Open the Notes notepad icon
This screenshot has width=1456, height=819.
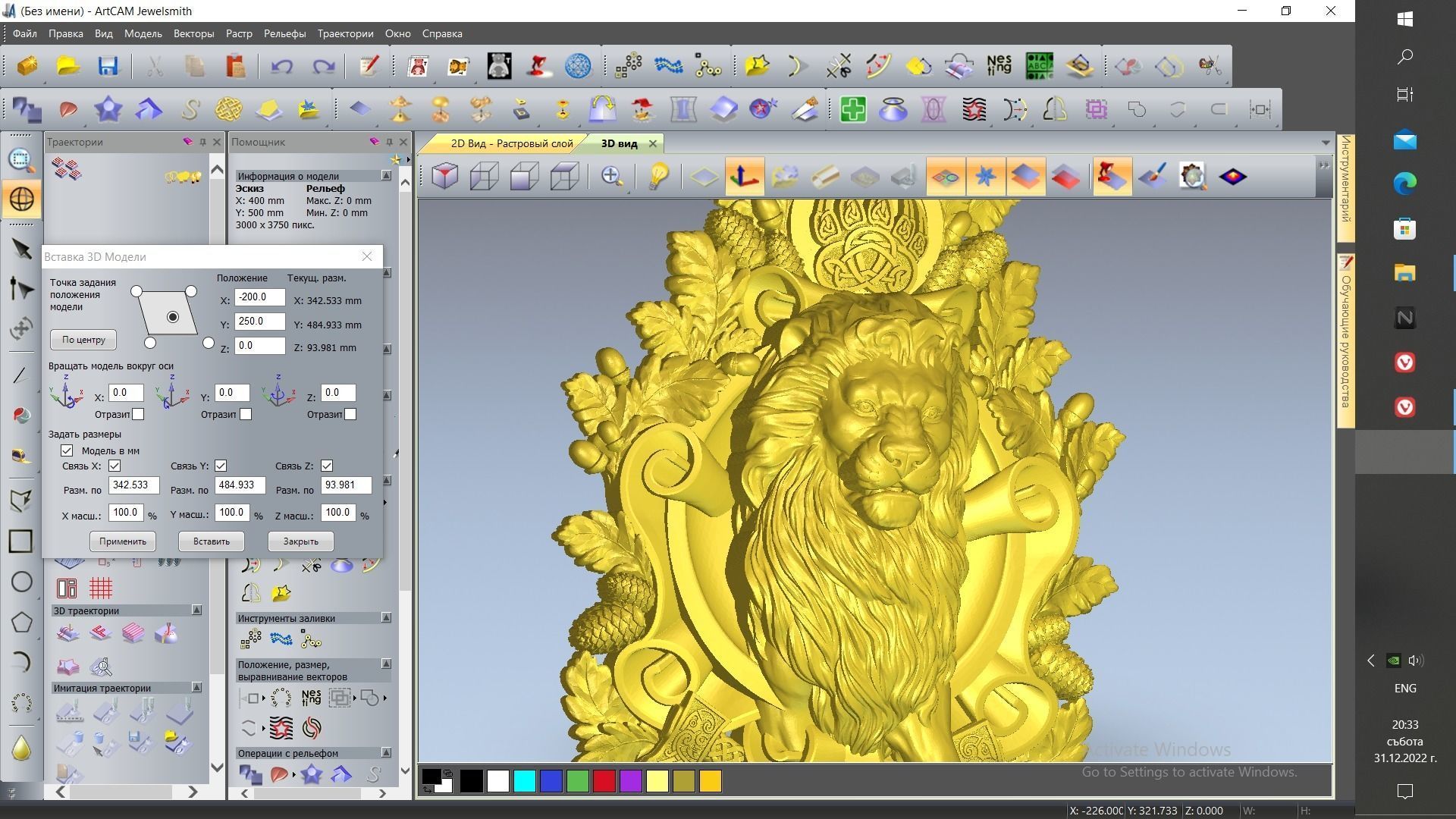coord(369,66)
